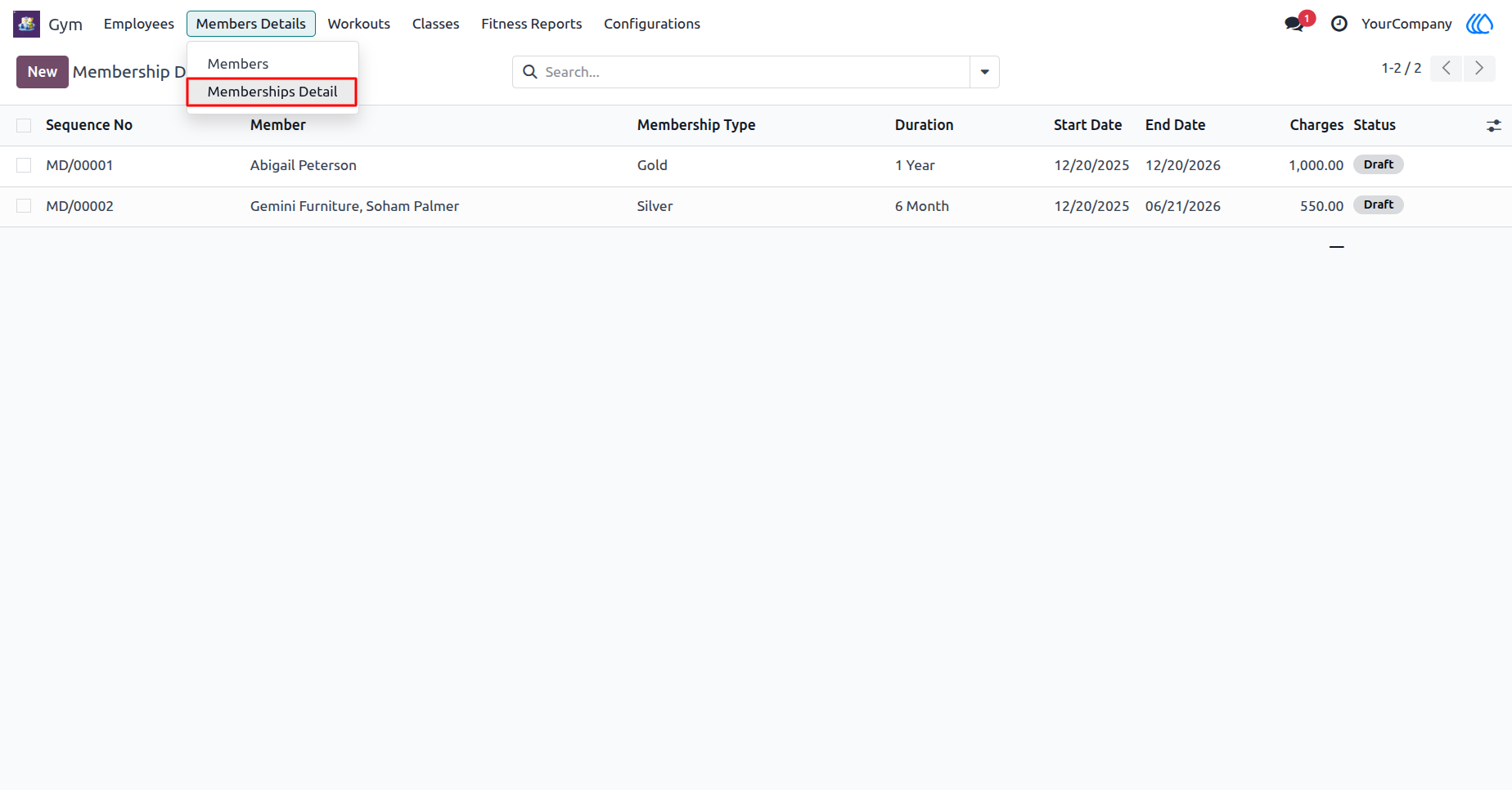Open the Fitness Reports menu

[x=532, y=24]
